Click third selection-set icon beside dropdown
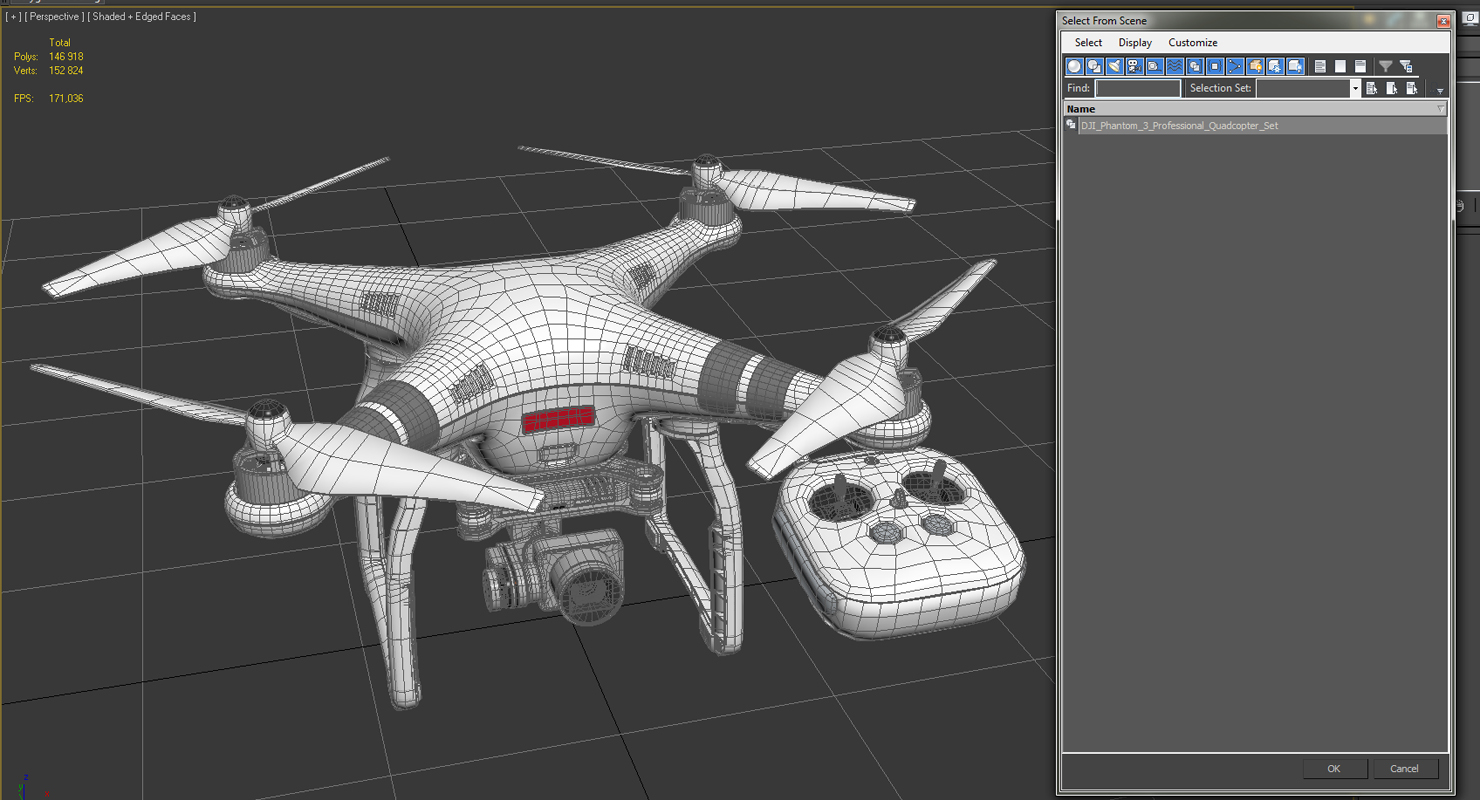 (x=1411, y=88)
